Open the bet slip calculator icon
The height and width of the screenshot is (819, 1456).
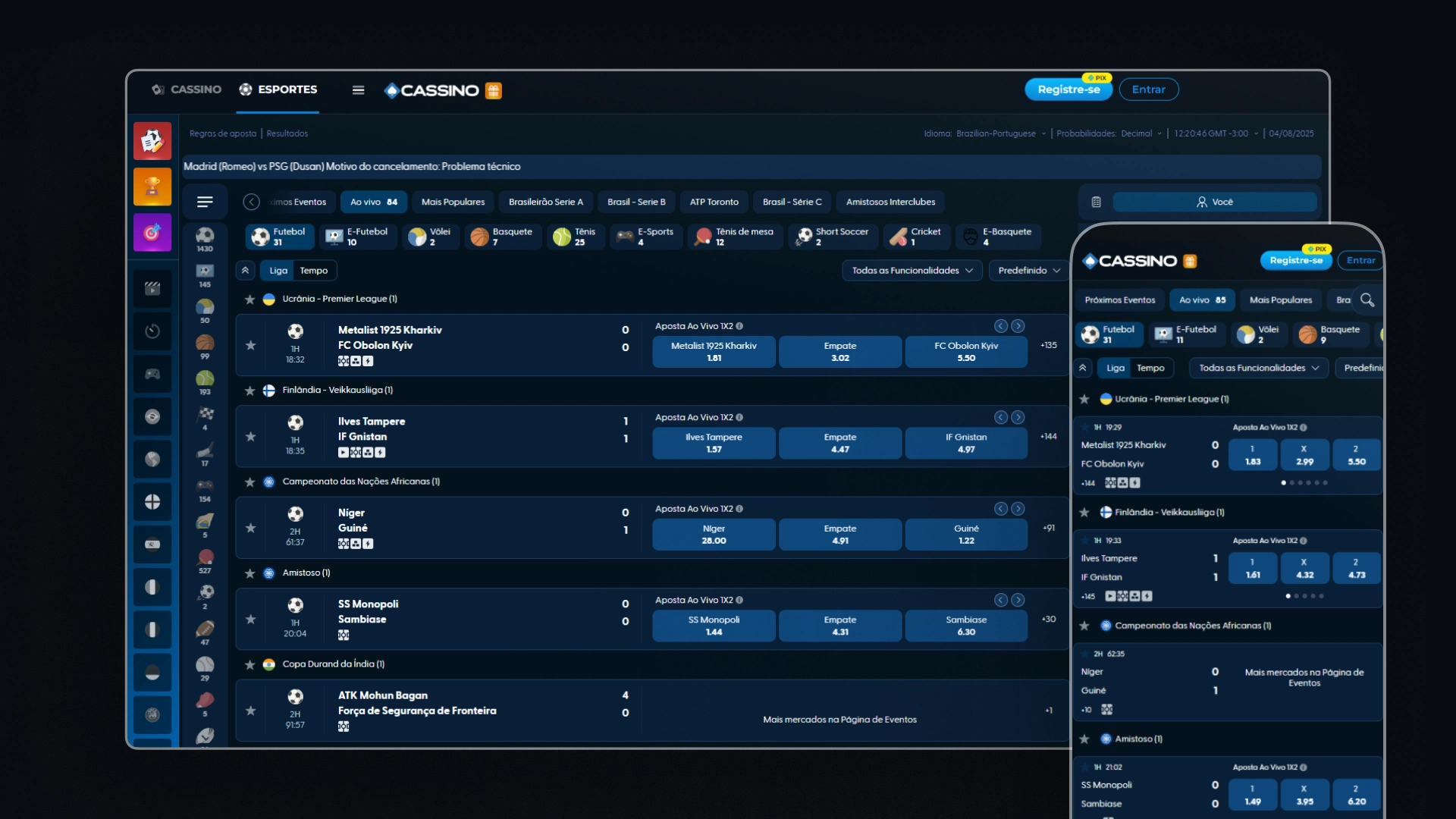tap(1096, 202)
